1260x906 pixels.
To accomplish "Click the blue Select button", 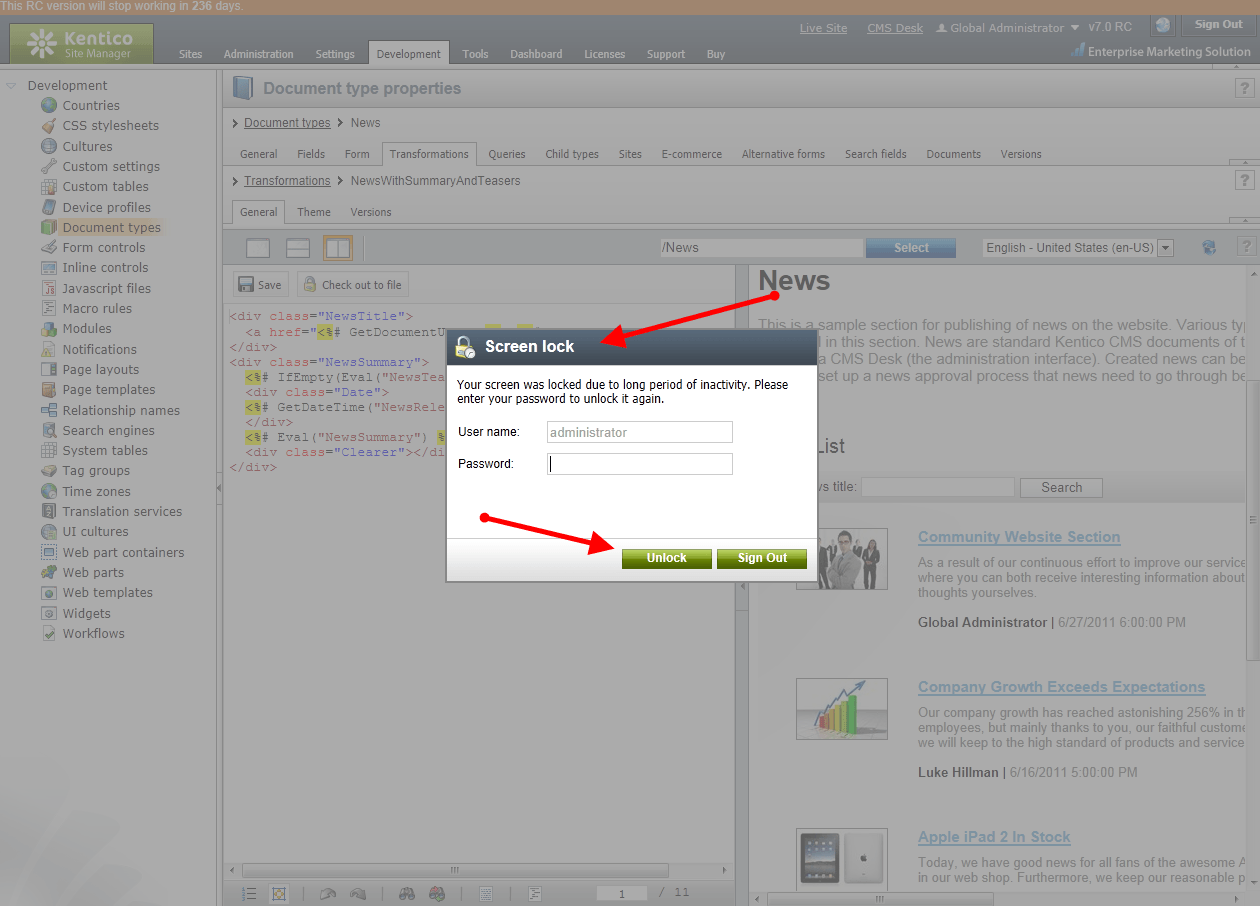I will click(911, 248).
